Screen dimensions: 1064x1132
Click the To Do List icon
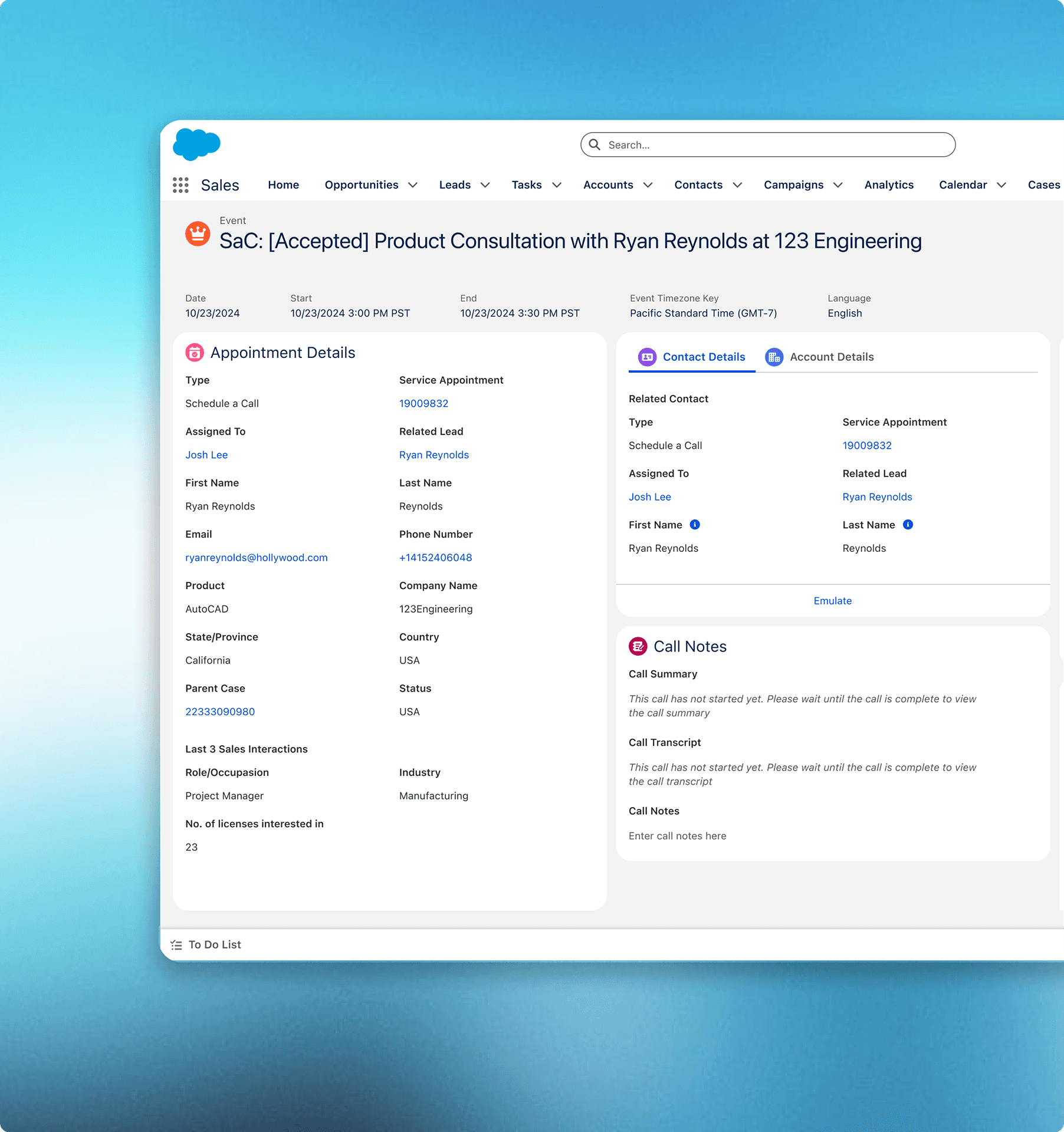point(176,945)
